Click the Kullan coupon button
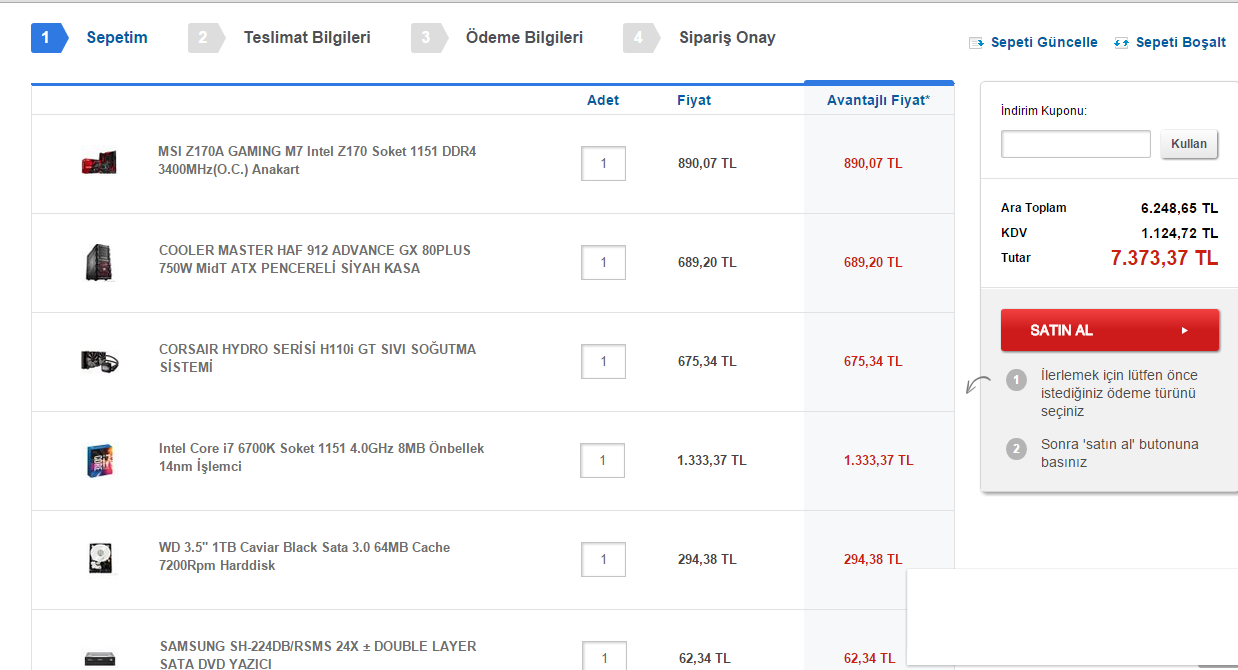 point(1190,144)
